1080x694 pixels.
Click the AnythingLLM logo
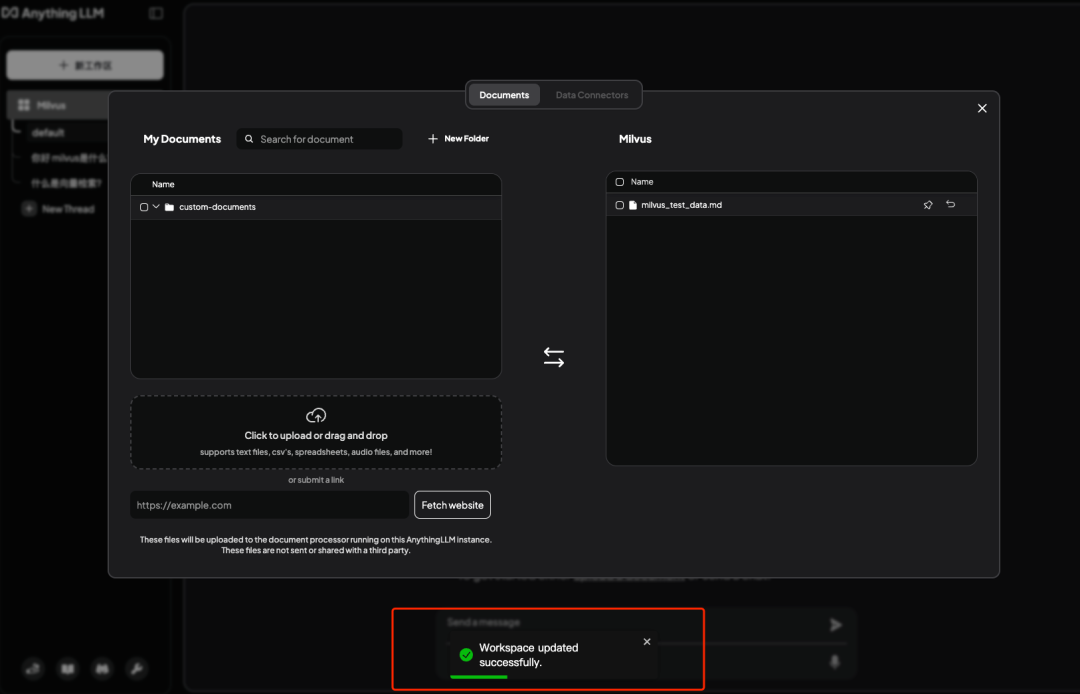(53, 13)
